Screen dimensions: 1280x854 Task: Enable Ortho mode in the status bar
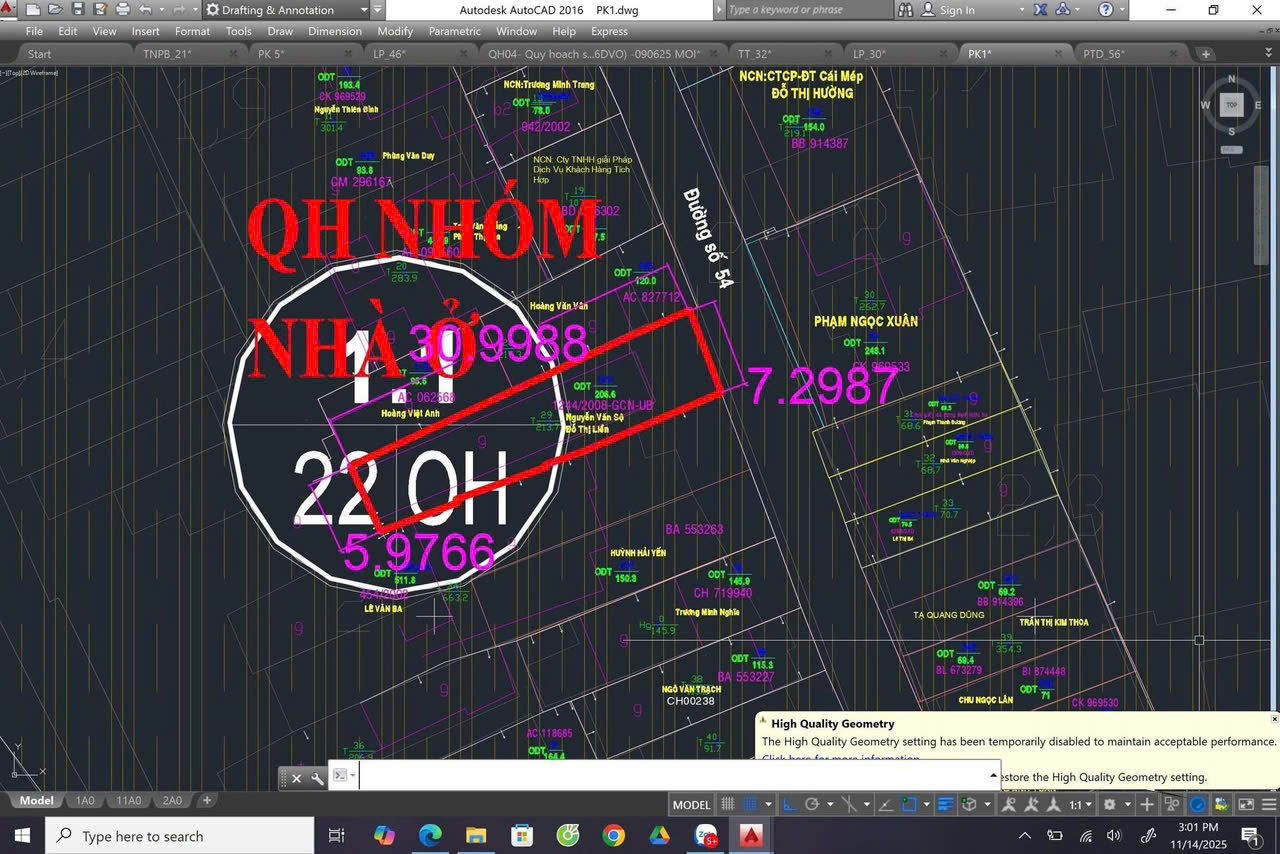[790, 804]
